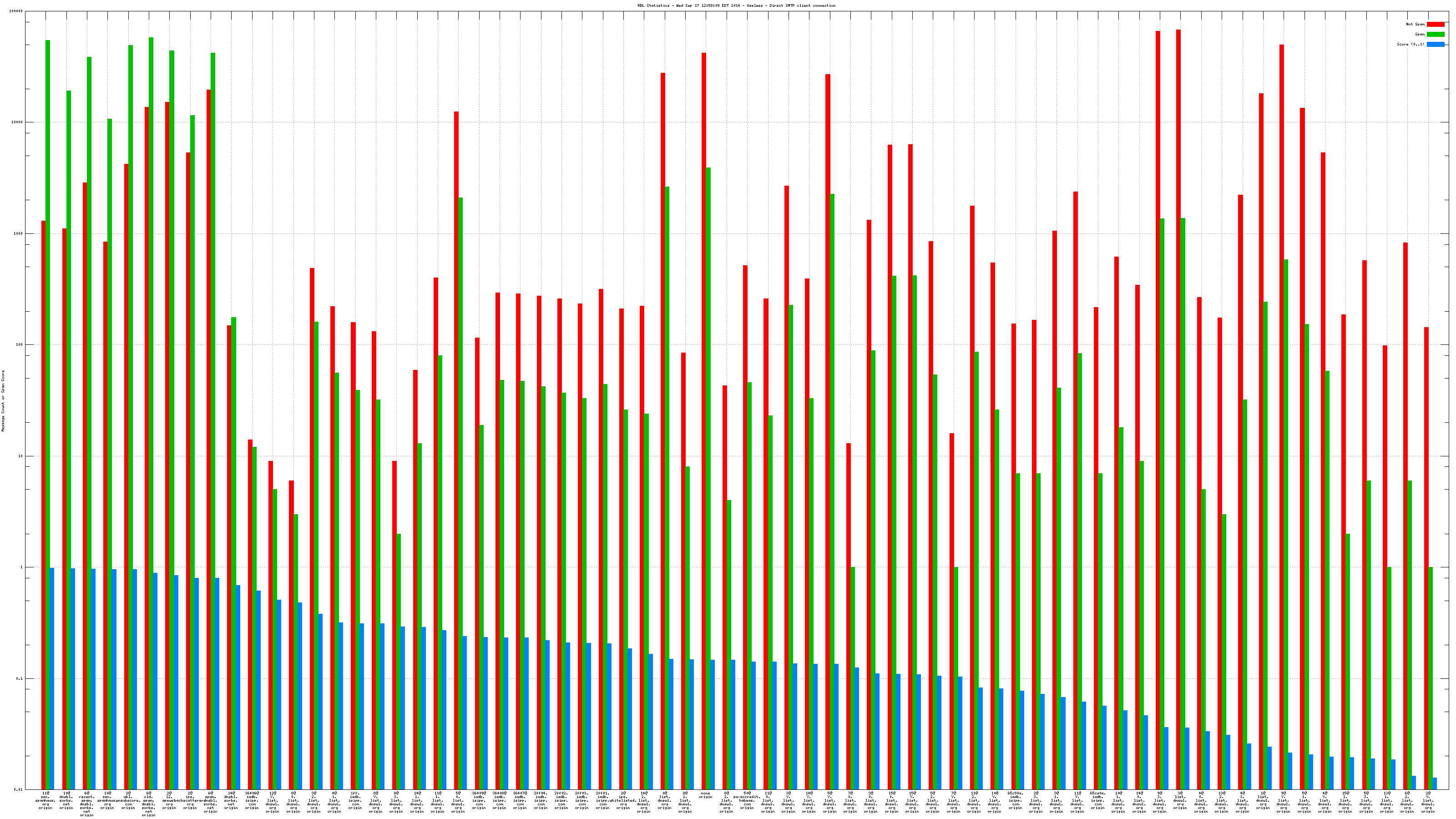This screenshot has width=1456, height=819.
Task: Click the blue Score legend swatch
Action: 1435,44
